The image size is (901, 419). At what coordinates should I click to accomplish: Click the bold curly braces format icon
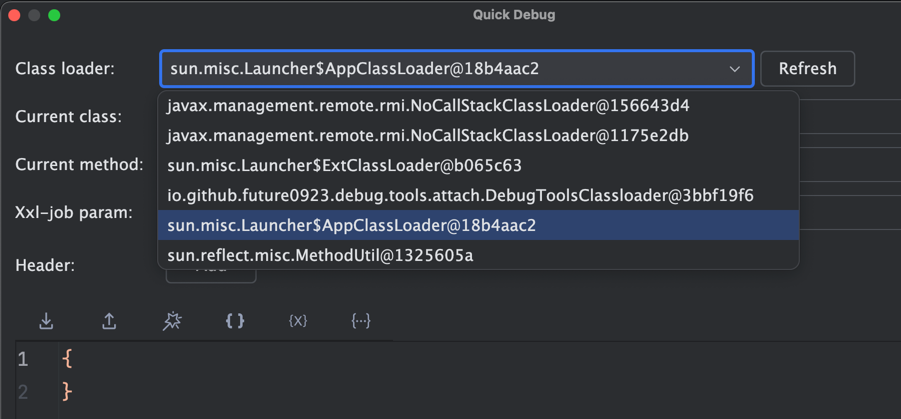(x=234, y=321)
